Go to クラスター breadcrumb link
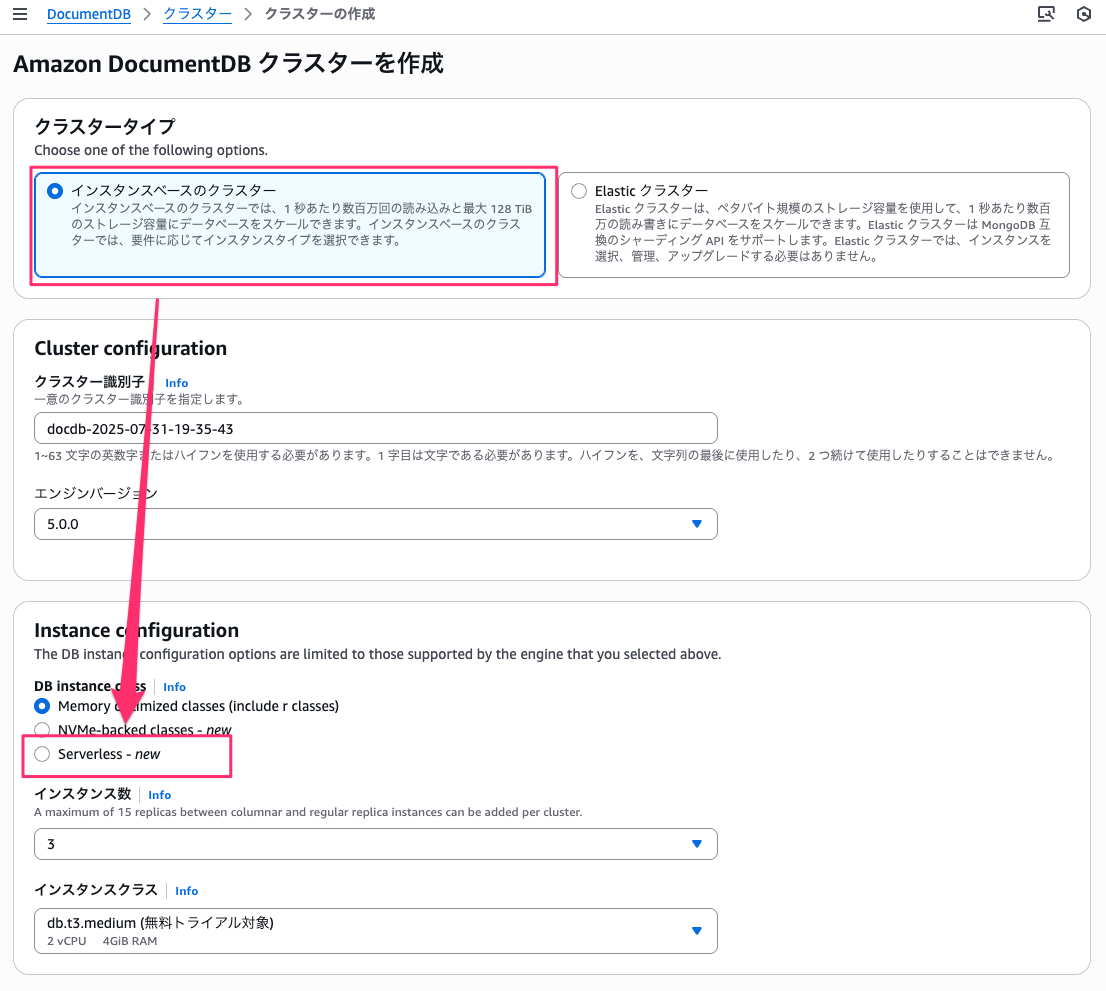1106x991 pixels. click(198, 14)
